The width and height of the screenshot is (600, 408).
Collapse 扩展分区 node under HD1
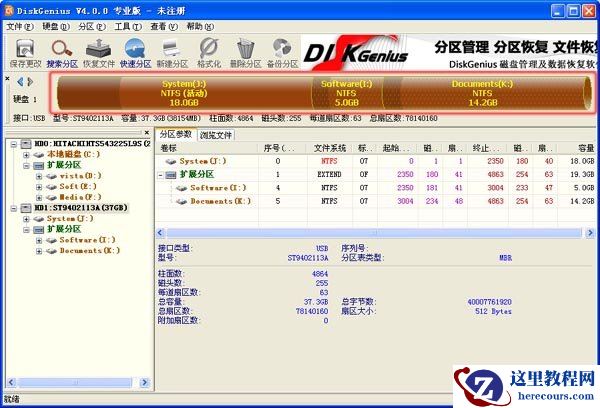pyautogui.click(x=26, y=230)
